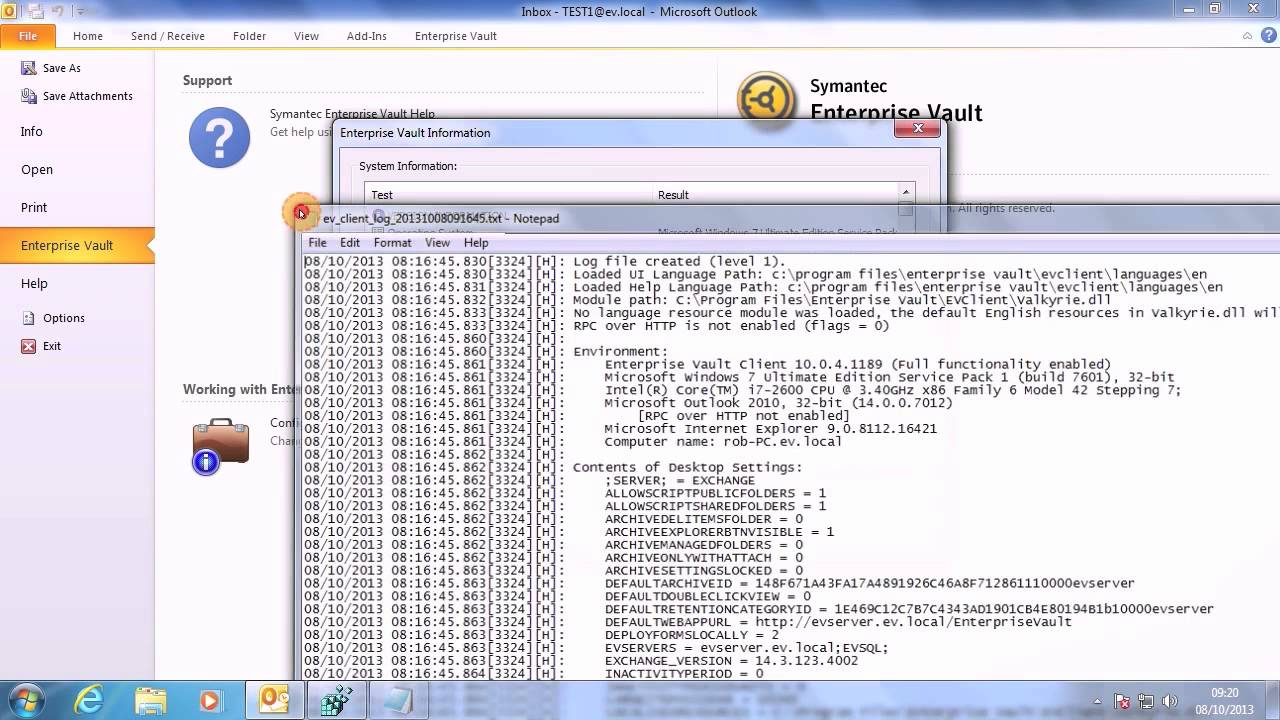Click the Test column header

coord(508,195)
